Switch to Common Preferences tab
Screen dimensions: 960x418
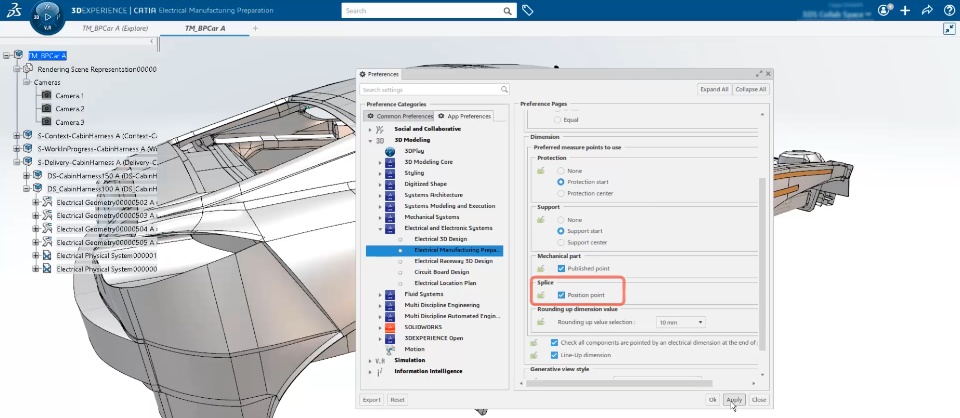pos(399,116)
